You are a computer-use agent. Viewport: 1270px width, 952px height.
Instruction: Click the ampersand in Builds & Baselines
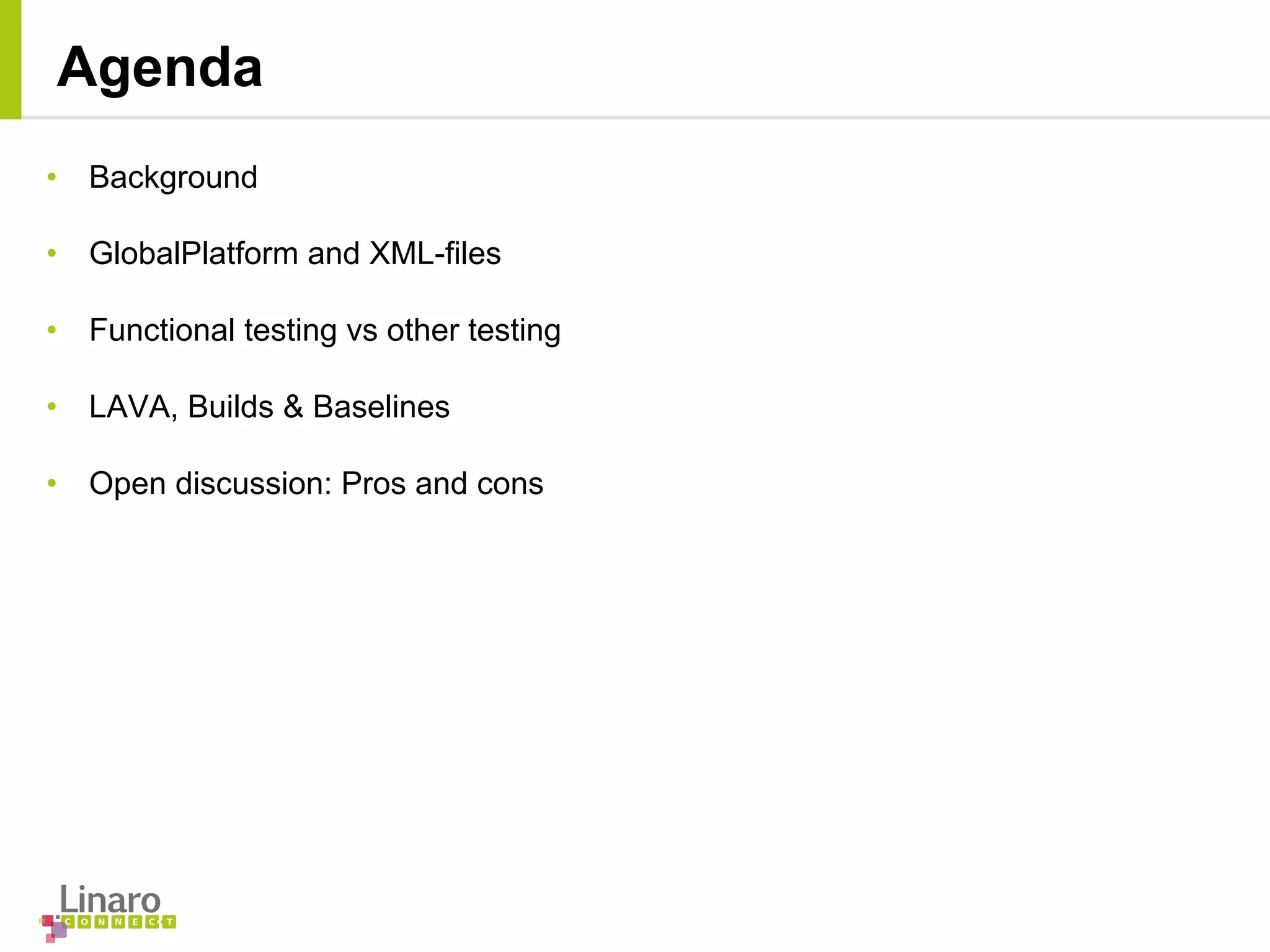[293, 407]
